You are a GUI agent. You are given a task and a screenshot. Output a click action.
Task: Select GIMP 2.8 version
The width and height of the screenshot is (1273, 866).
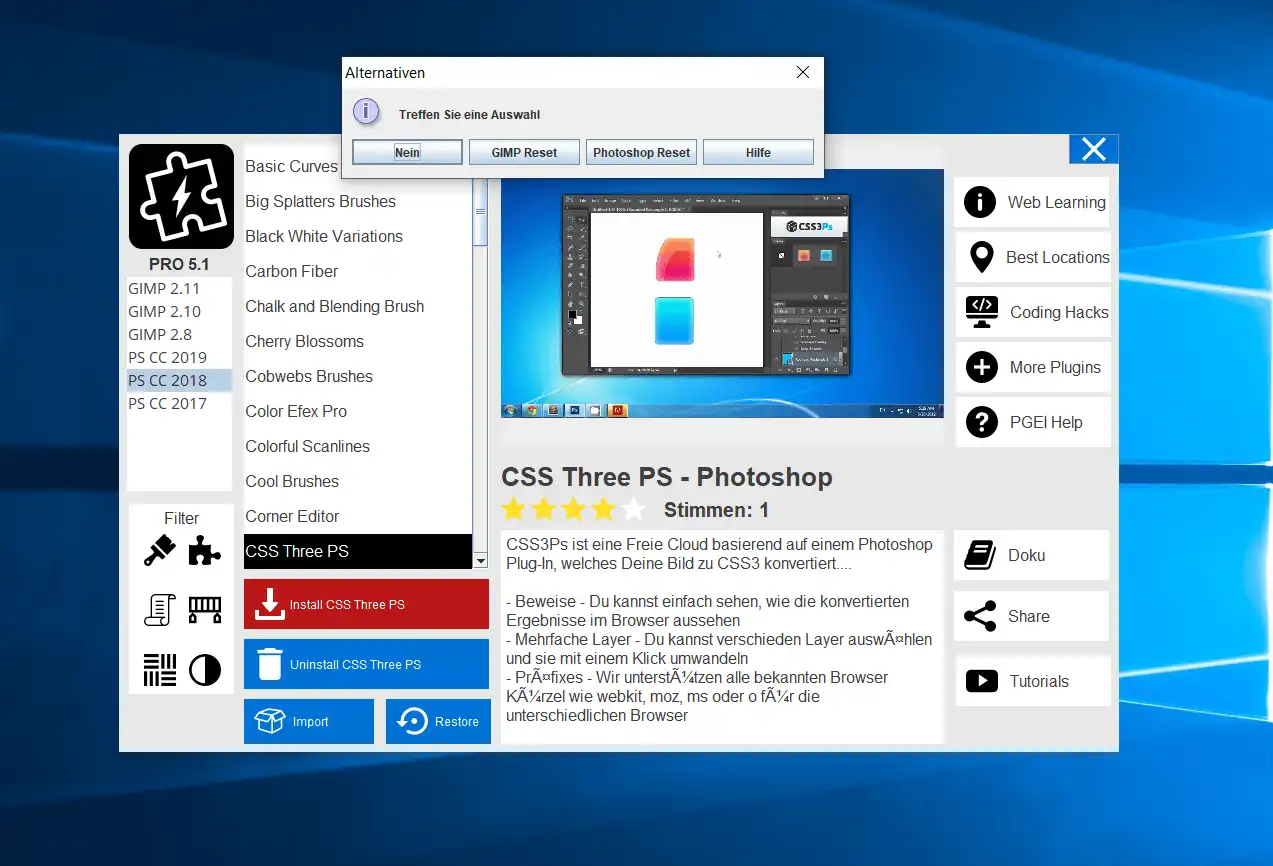tap(179, 334)
